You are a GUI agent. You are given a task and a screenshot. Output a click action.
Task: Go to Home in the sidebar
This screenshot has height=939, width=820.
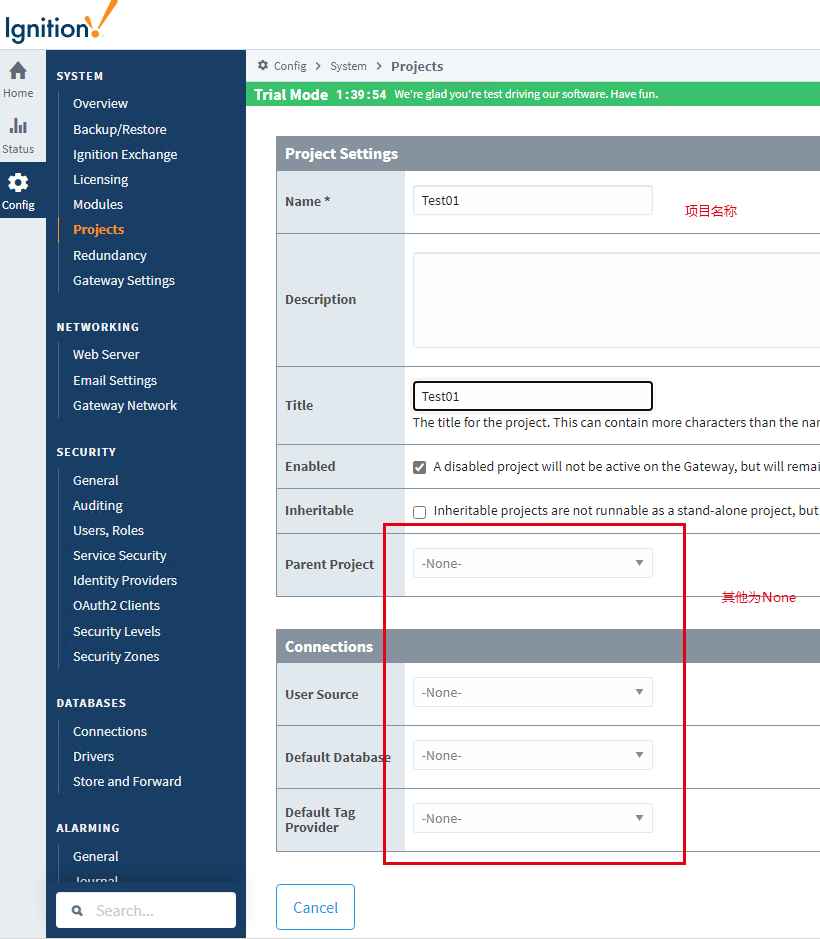coord(18,80)
